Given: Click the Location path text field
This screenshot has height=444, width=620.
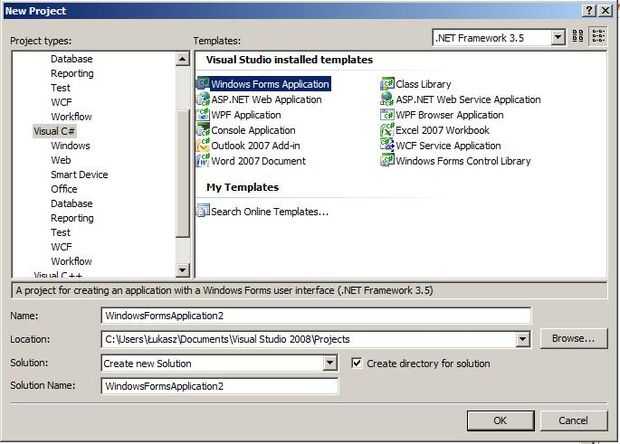Looking at the screenshot, I should (308, 339).
